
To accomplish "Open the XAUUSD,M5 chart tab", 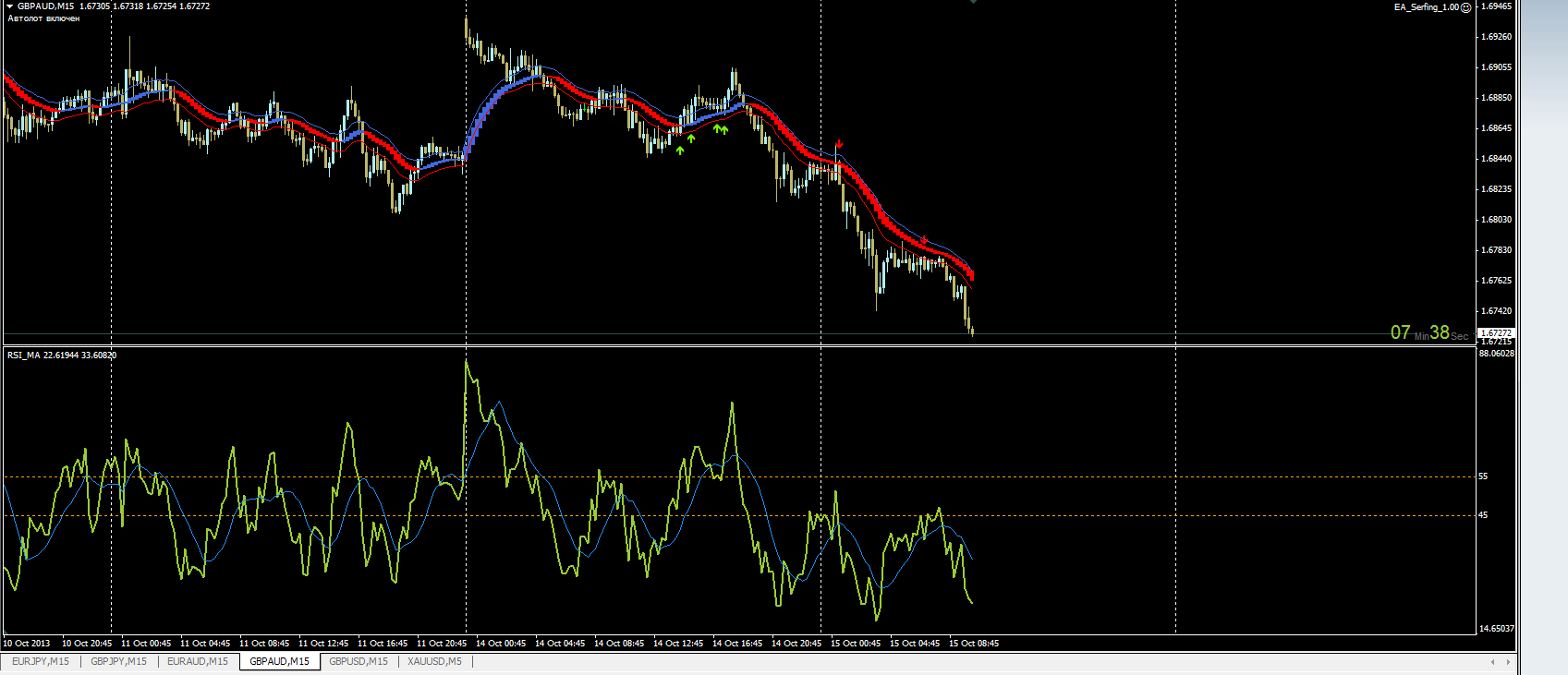I will (434, 661).
